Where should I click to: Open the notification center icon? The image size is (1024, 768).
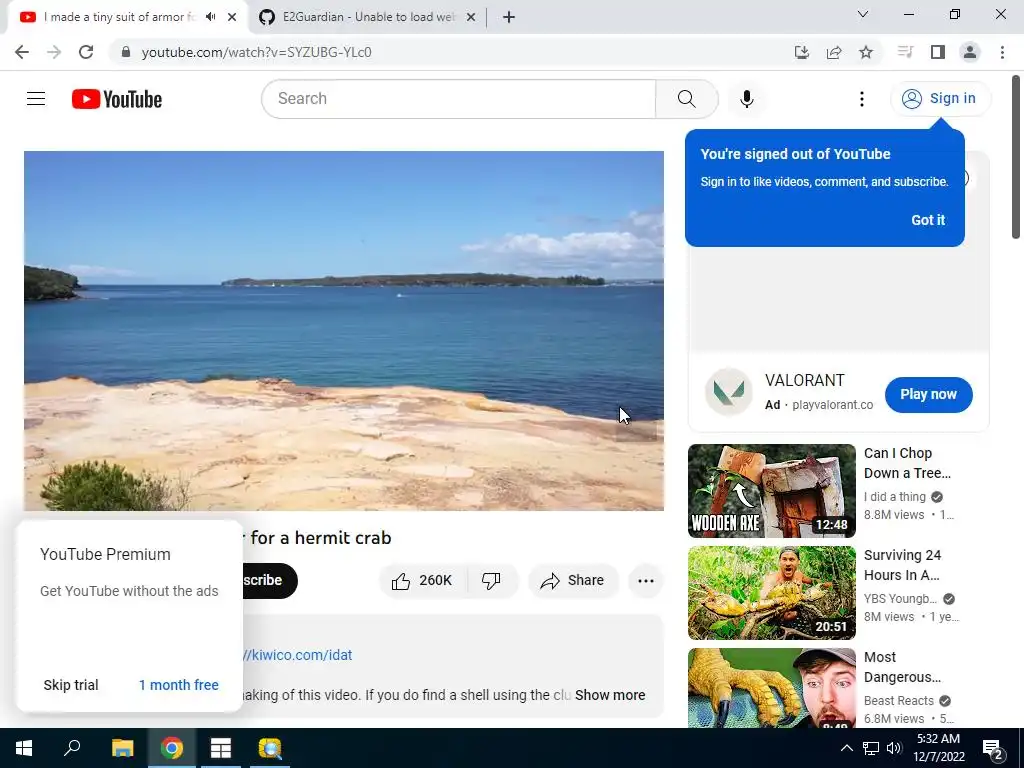click(x=993, y=748)
